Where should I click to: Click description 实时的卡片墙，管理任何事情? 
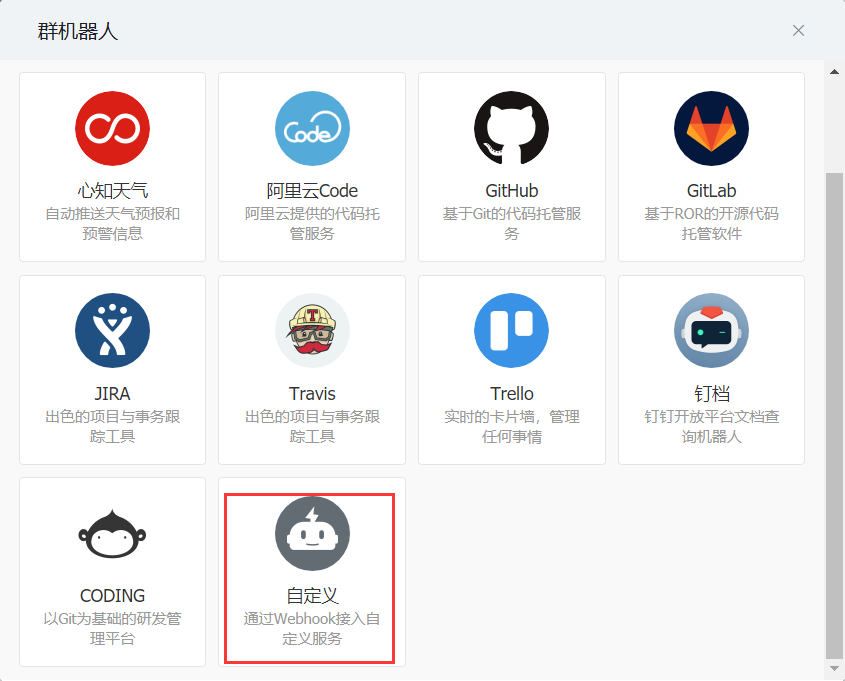tap(511, 426)
